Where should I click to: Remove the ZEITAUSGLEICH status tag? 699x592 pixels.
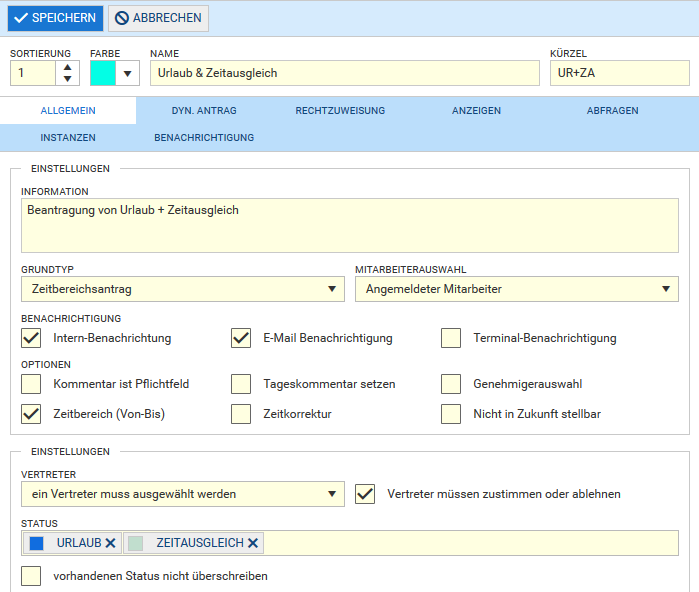click(253, 543)
